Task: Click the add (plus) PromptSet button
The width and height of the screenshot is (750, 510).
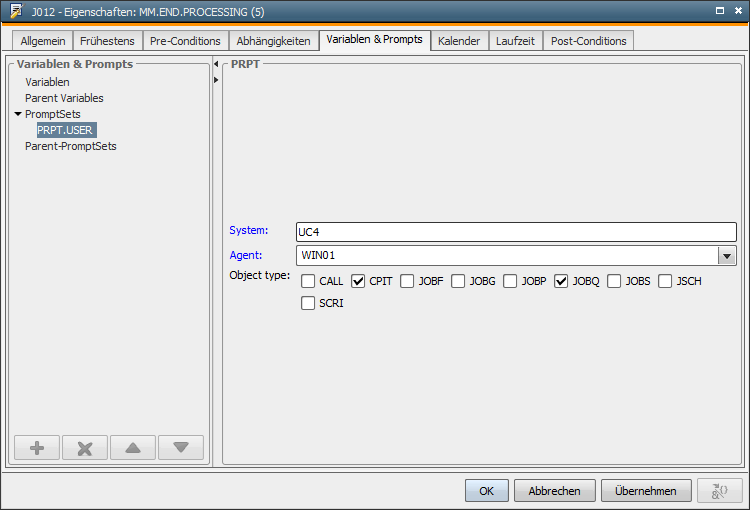Action: (37, 448)
